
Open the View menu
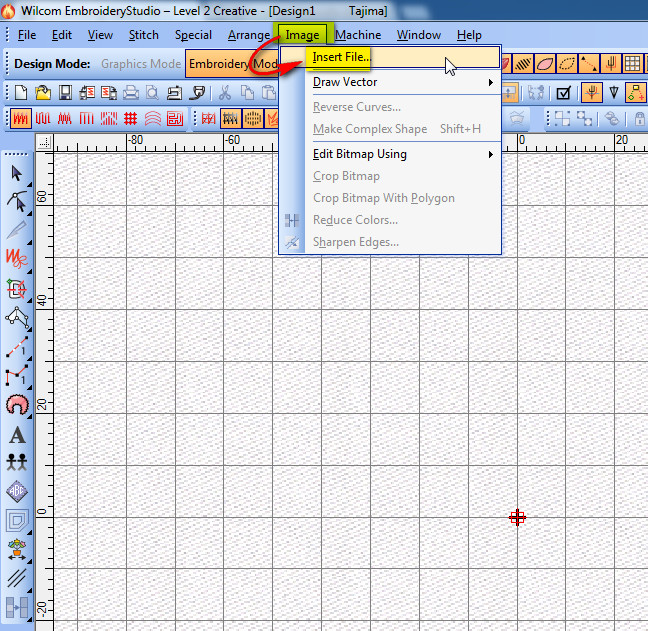(x=100, y=35)
